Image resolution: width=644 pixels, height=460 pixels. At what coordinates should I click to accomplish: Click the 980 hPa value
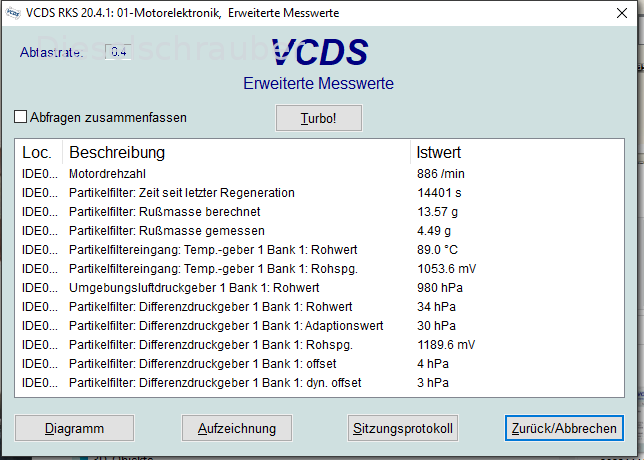pyautogui.click(x=439, y=288)
